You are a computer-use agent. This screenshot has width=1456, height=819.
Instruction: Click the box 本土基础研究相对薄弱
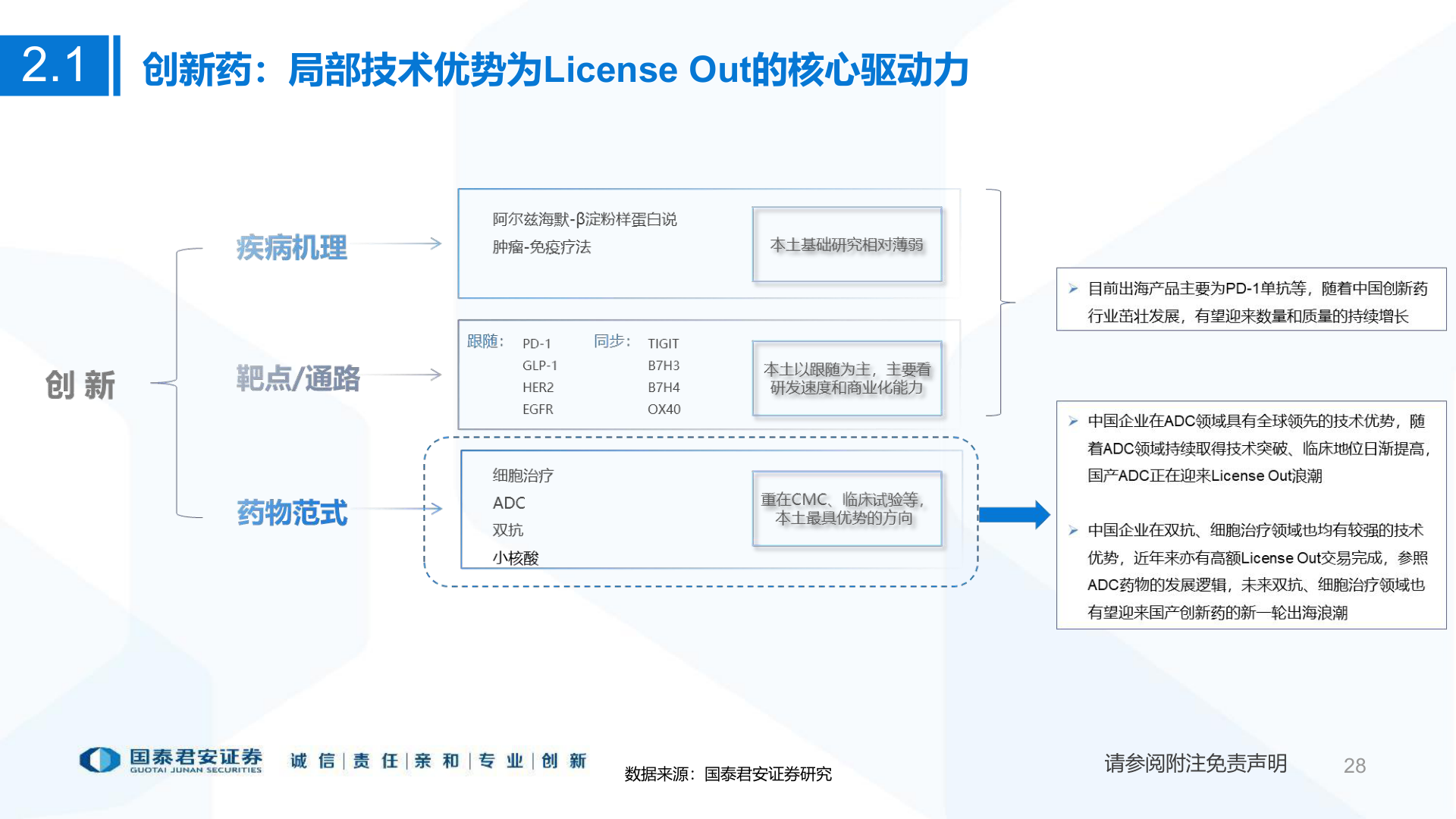pyautogui.click(x=847, y=244)
